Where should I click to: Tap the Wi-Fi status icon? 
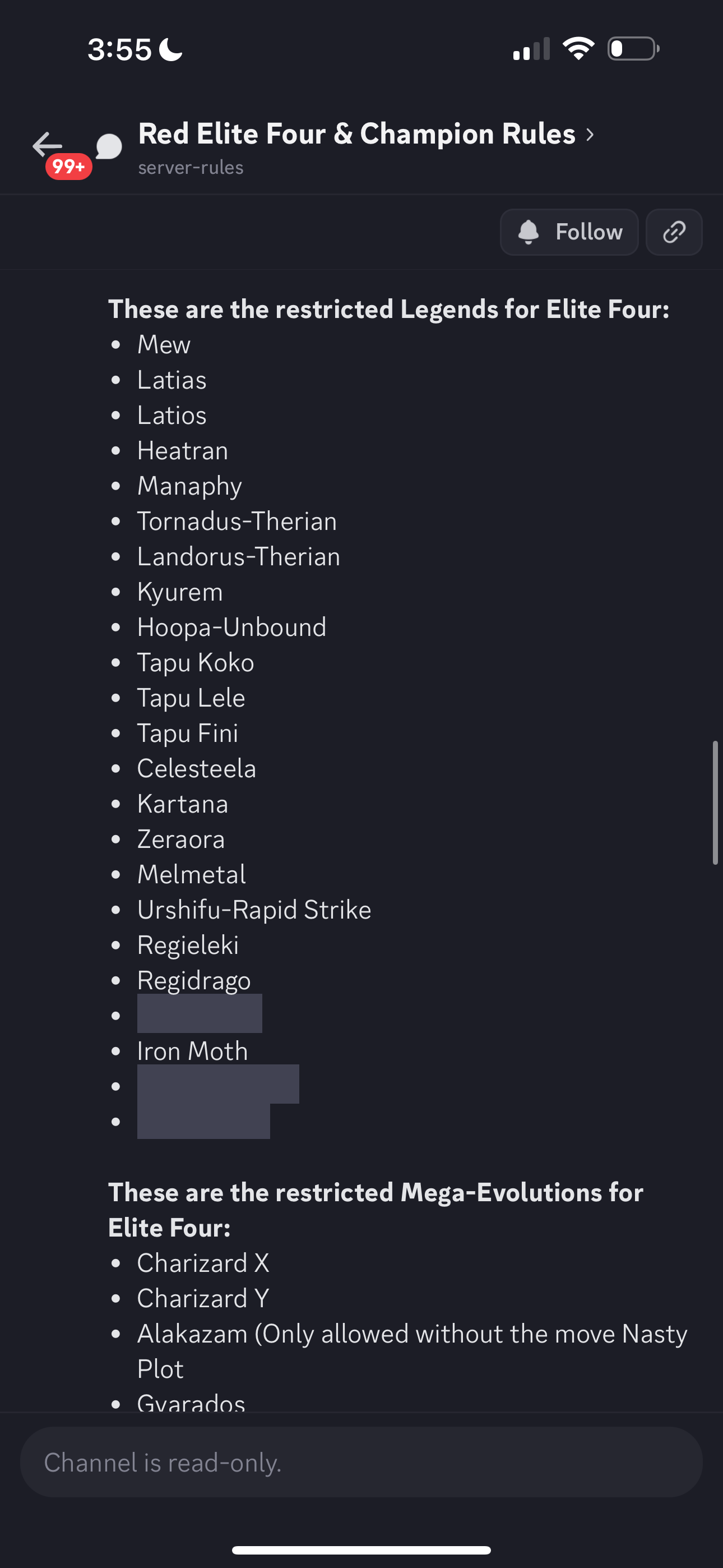pos(578,49)
